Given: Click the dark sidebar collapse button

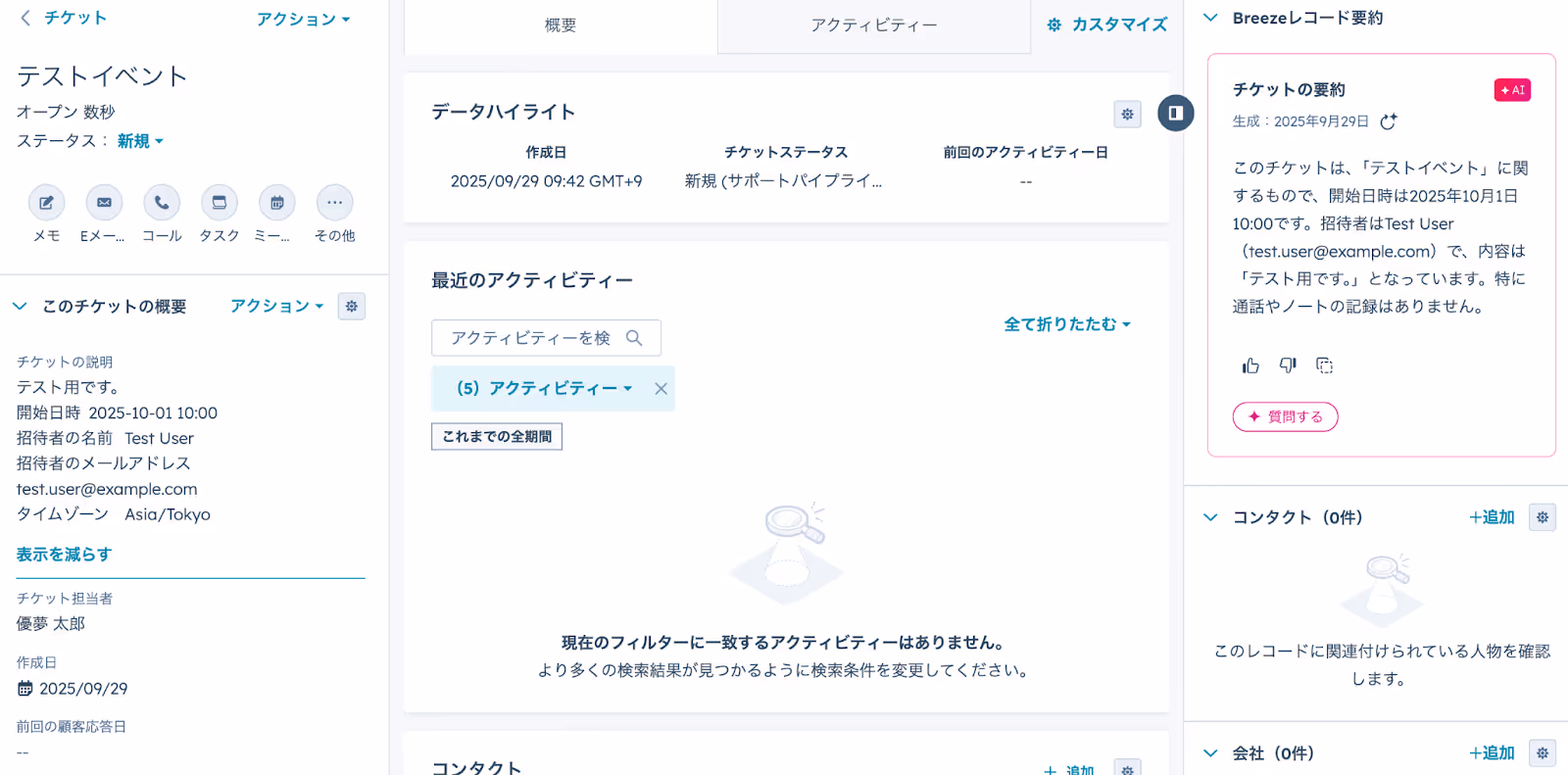Looking at the screenshot, I should (x=1176, y=114).
